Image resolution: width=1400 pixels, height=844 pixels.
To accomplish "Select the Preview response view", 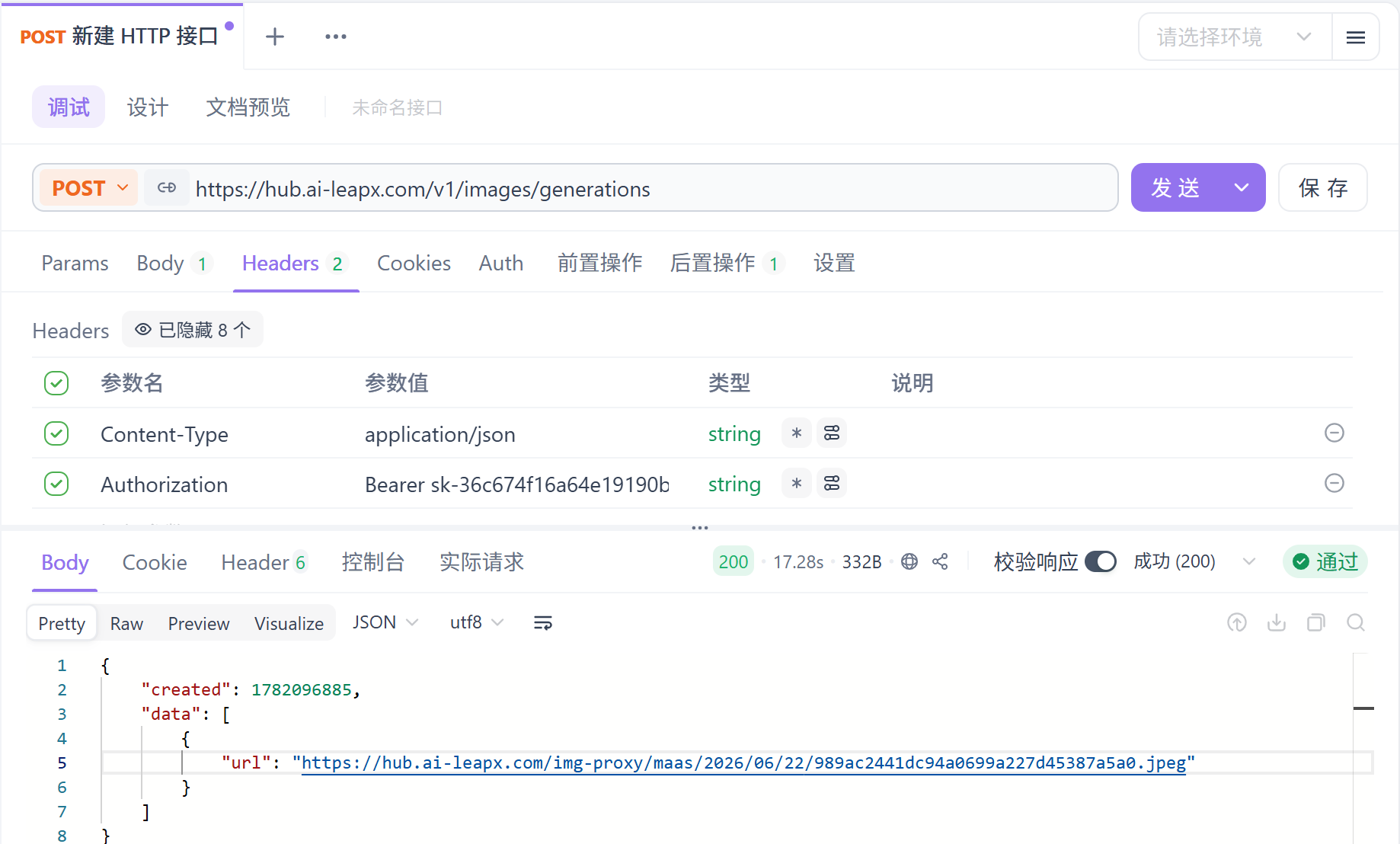I will (198, 623).
